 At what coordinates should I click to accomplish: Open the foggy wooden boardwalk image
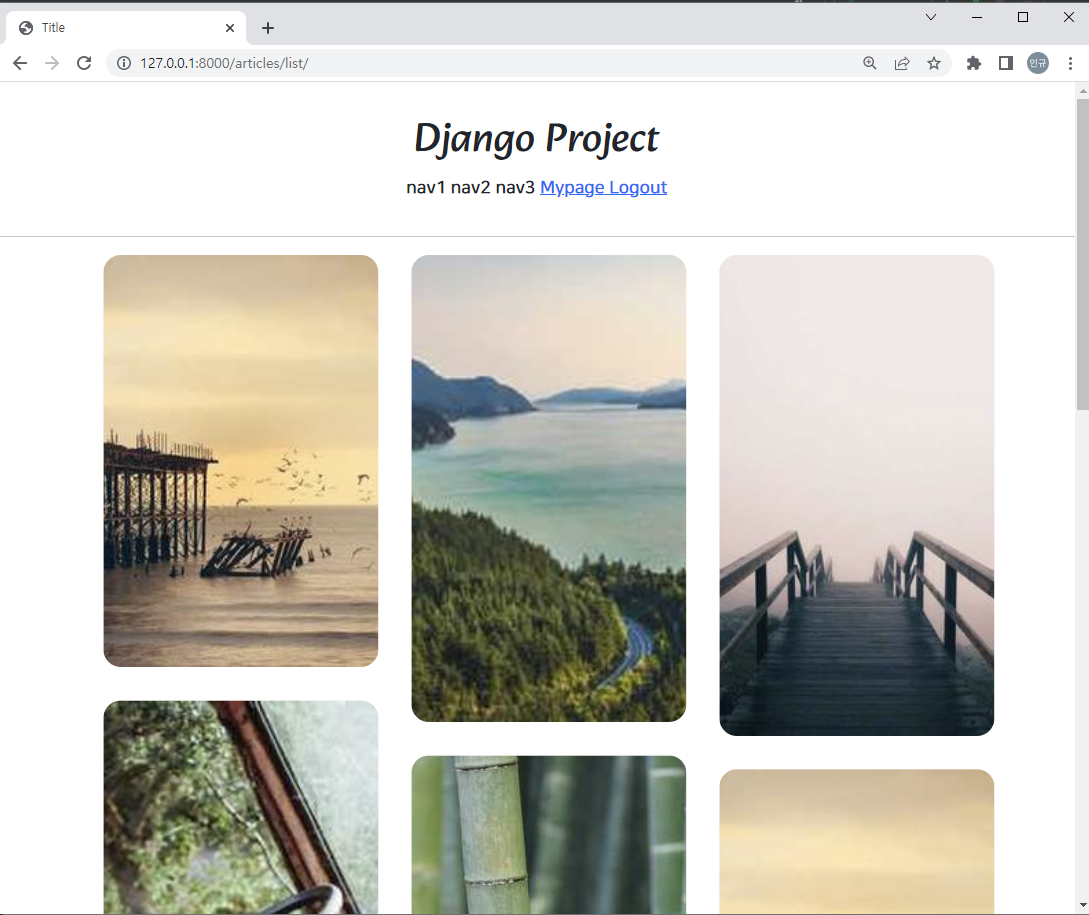(856, 495)
